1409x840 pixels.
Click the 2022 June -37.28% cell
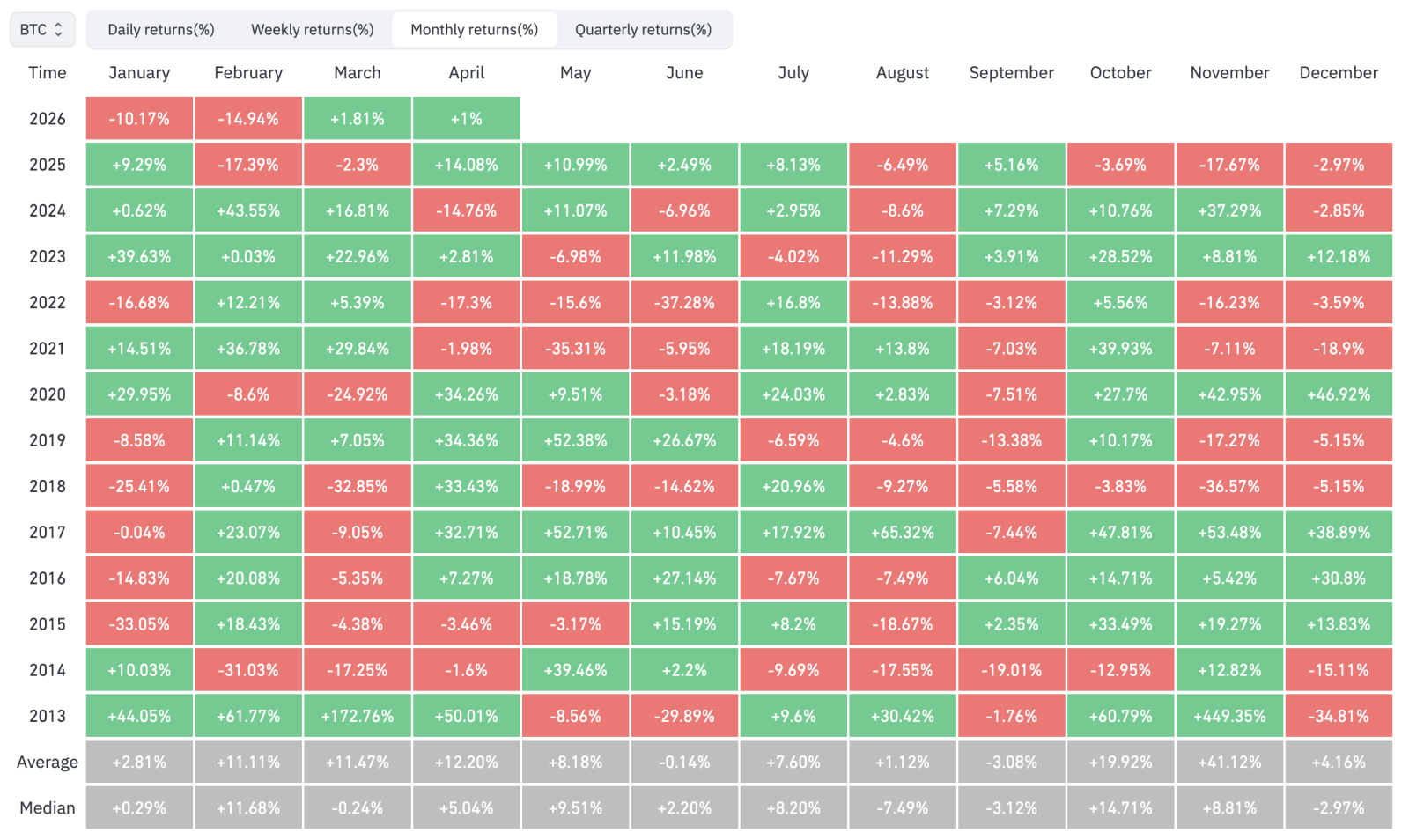click(x=684, y=302)
